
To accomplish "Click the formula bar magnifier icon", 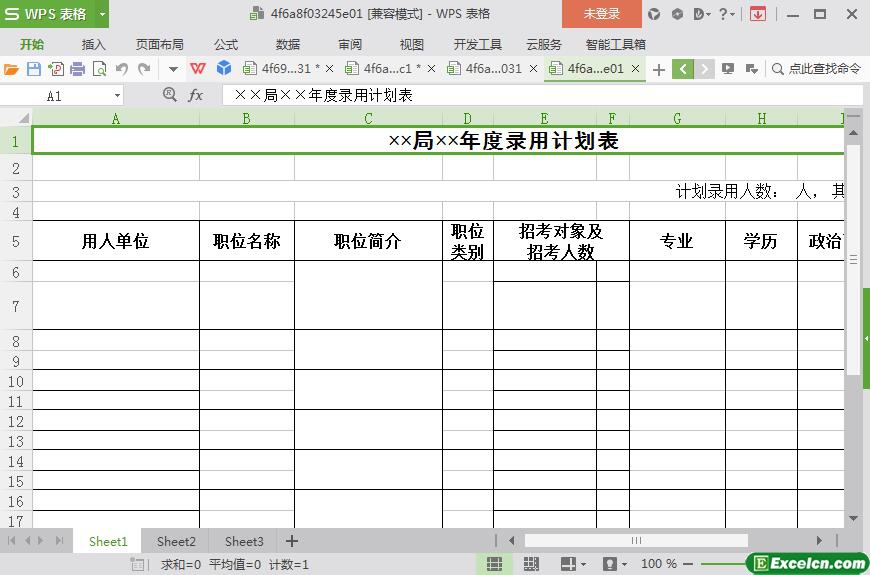I will coord(170,94).
